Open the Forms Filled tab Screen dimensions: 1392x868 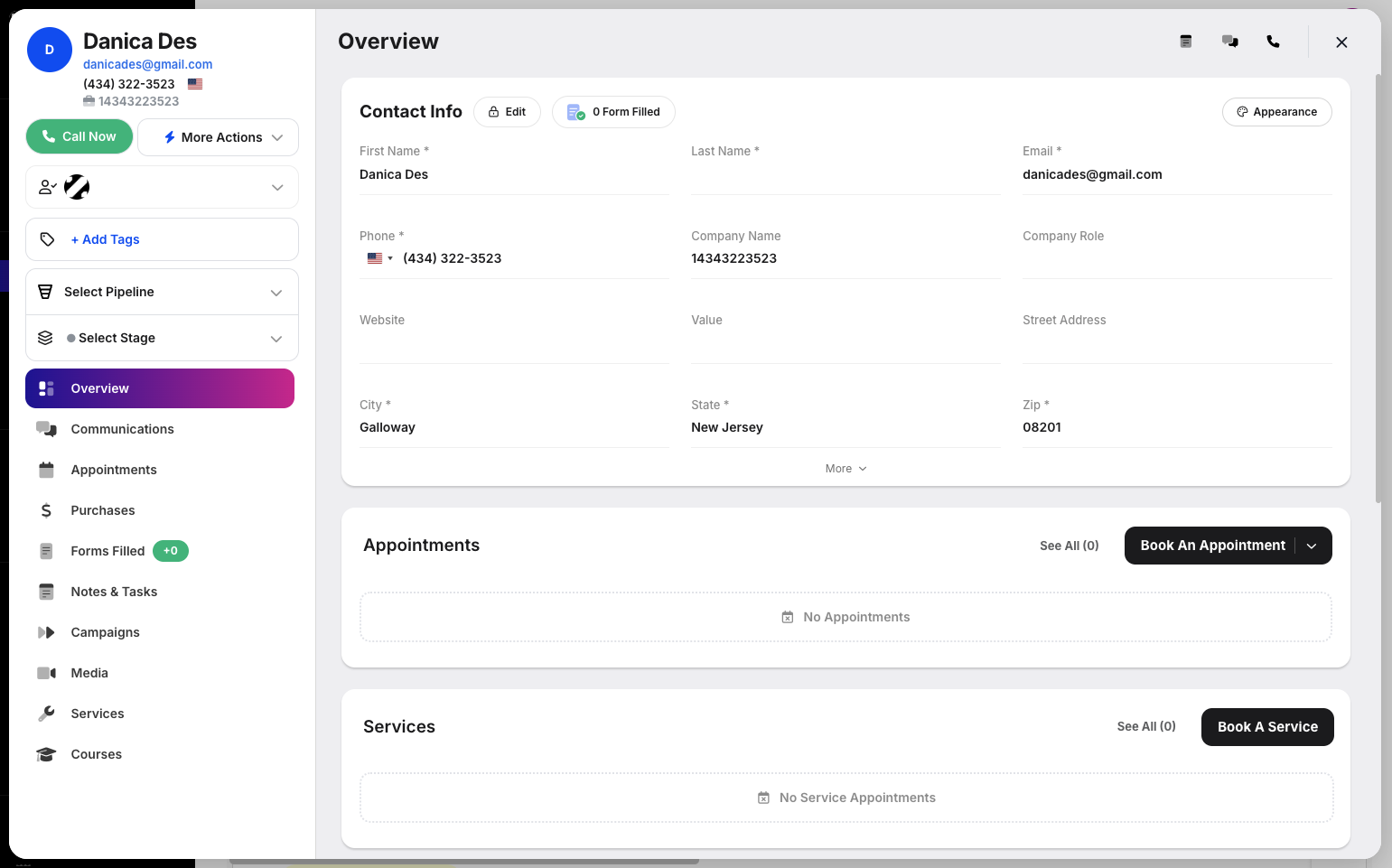(160, 551)
